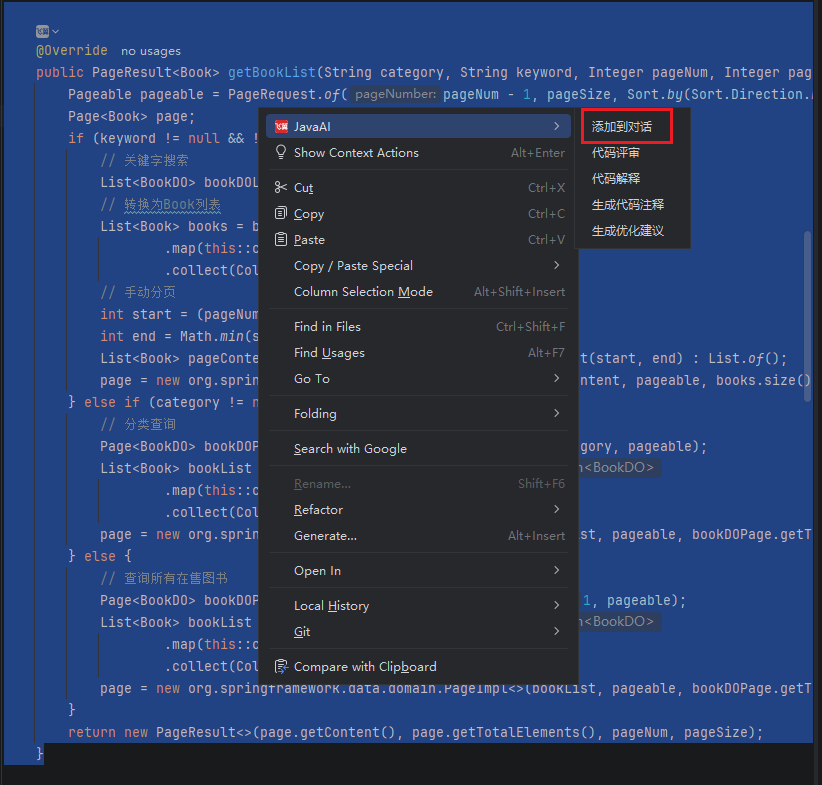Click the 'return new PageResult' line

(x=415, y=732)
